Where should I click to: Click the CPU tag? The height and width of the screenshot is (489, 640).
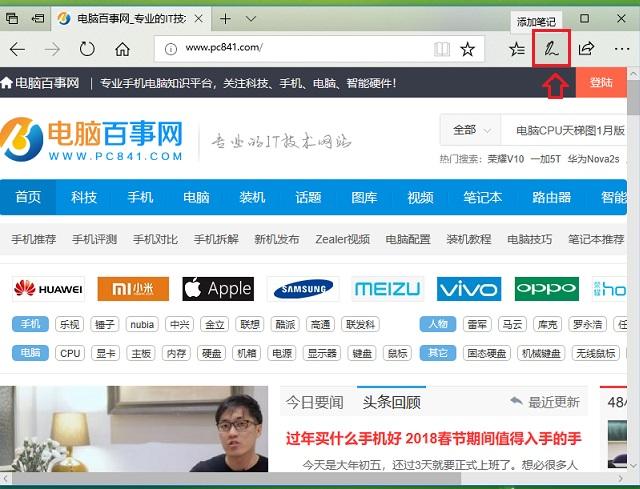(x=70, y=353)
